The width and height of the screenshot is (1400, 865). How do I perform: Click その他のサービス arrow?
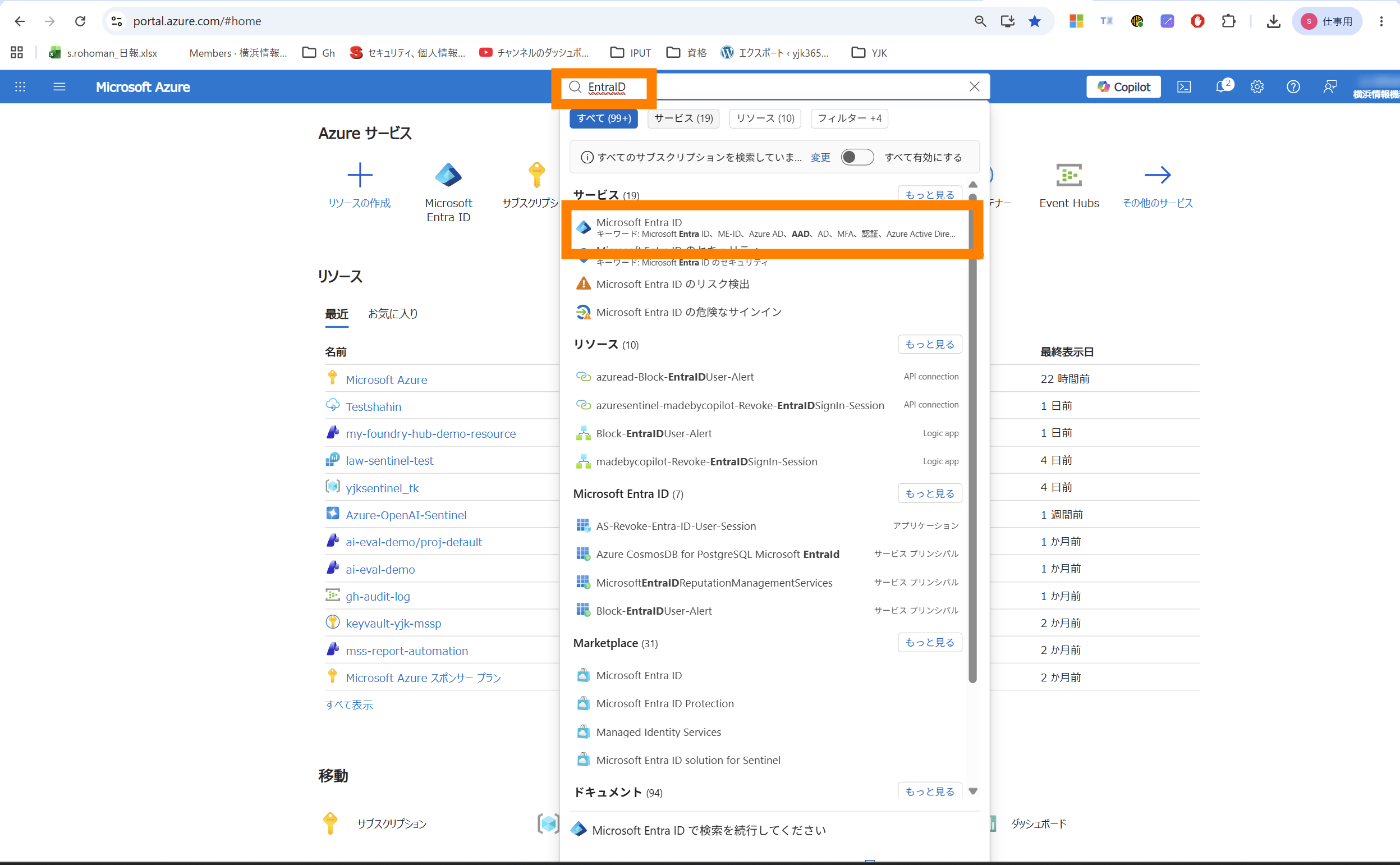pyautogui.click(x=1158, y=175)
